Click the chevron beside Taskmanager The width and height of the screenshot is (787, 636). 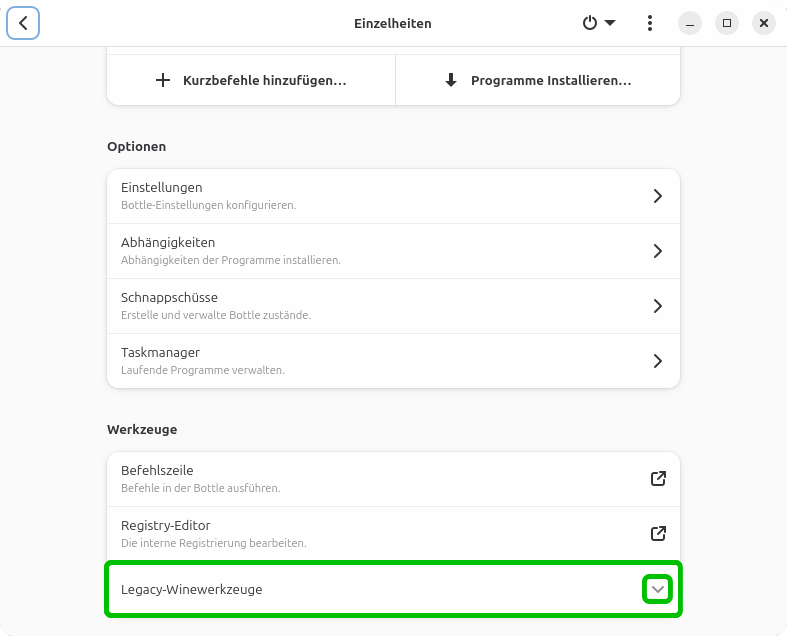point(658,361)
